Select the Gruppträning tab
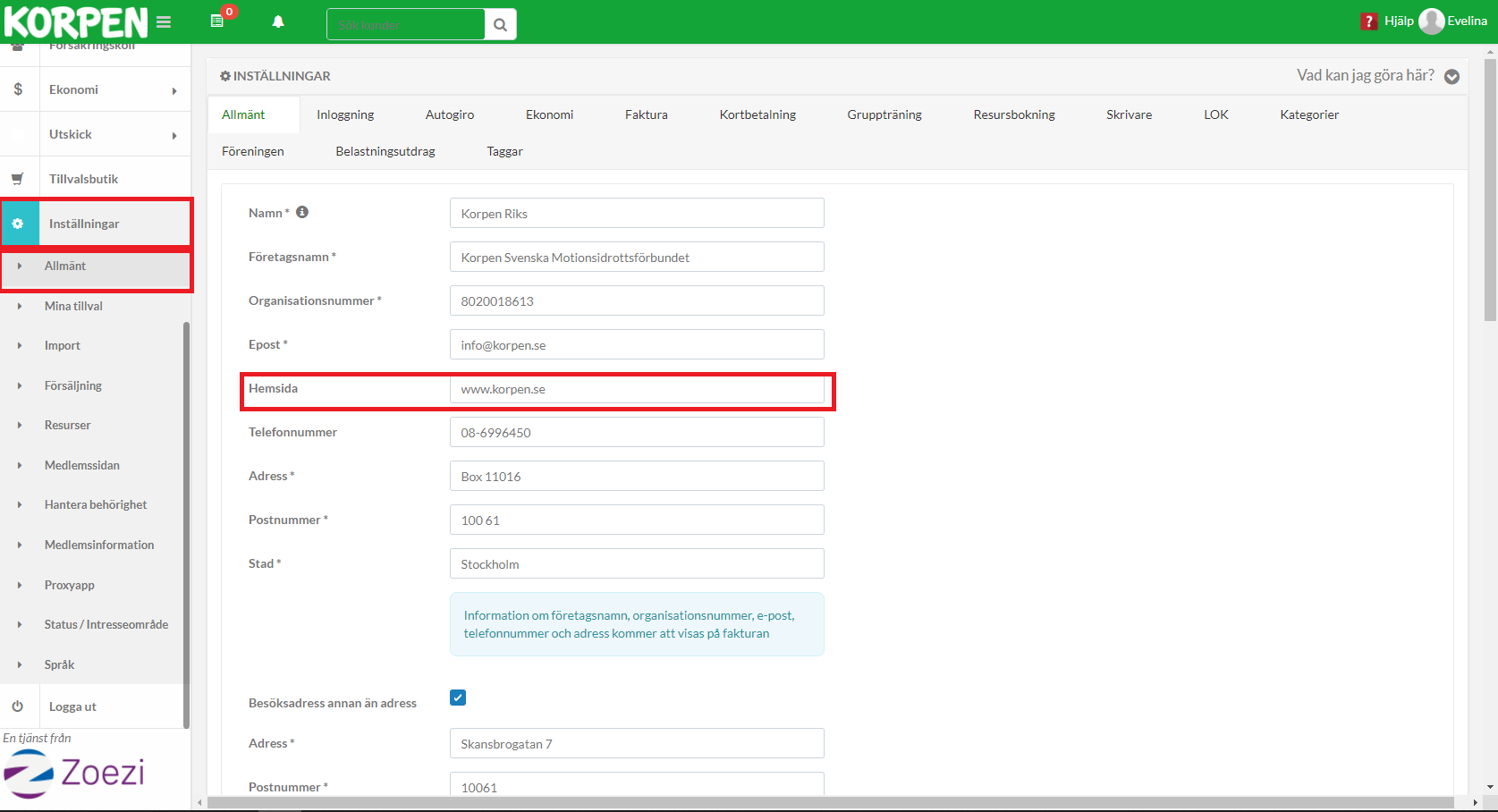The width and height of the screenshot is (1498, 812). (x=884, y=114)
